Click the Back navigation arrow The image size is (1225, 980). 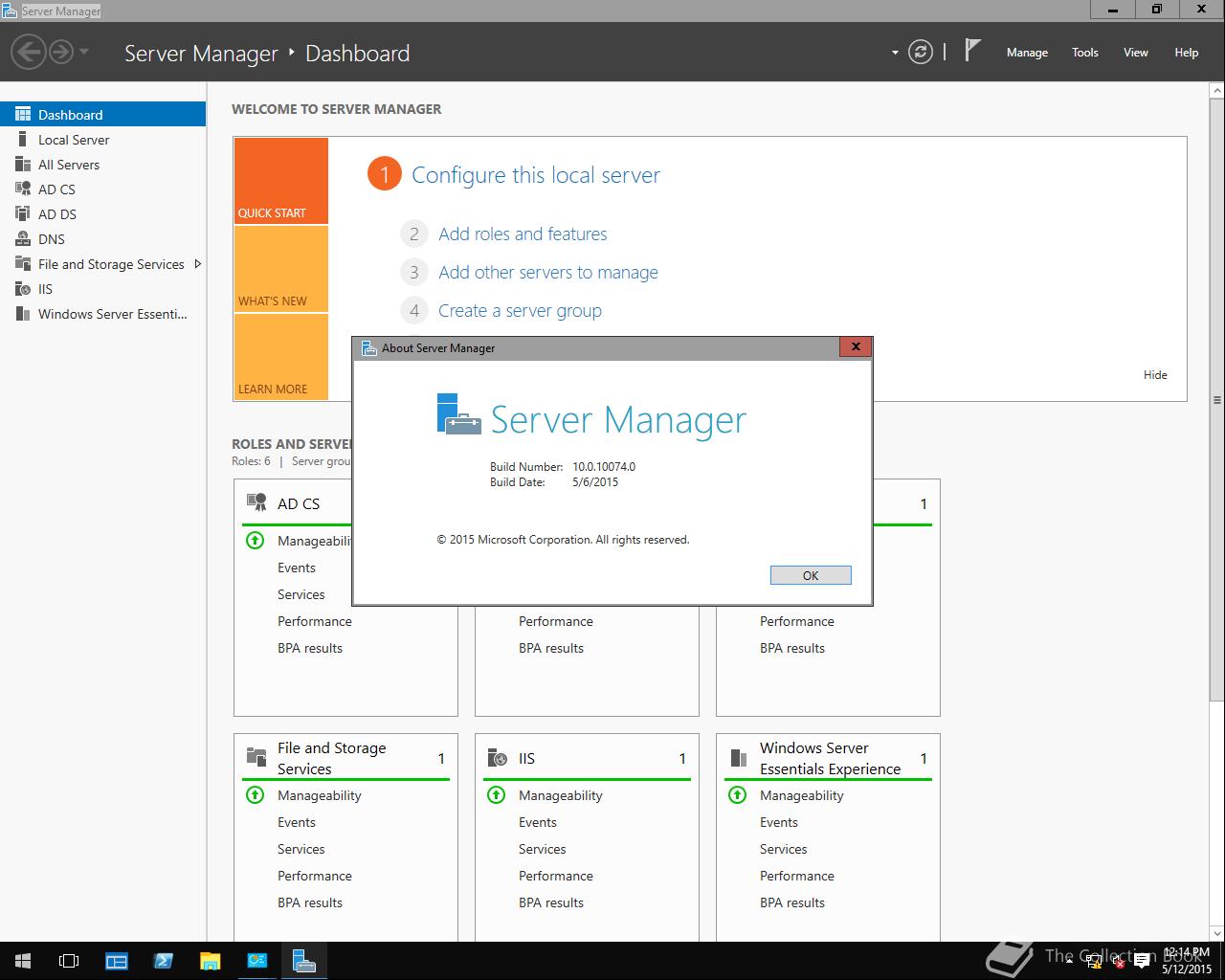click(x=30, y=52)
